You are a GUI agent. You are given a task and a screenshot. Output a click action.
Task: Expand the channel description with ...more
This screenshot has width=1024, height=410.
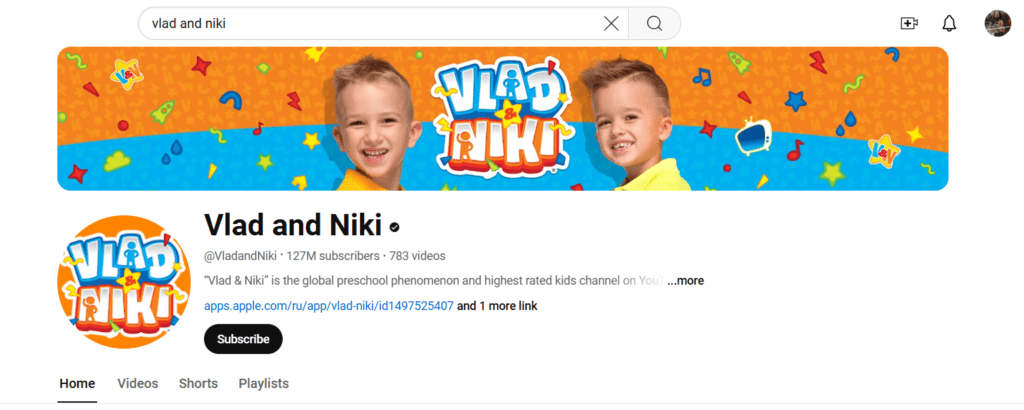(685, 281)
